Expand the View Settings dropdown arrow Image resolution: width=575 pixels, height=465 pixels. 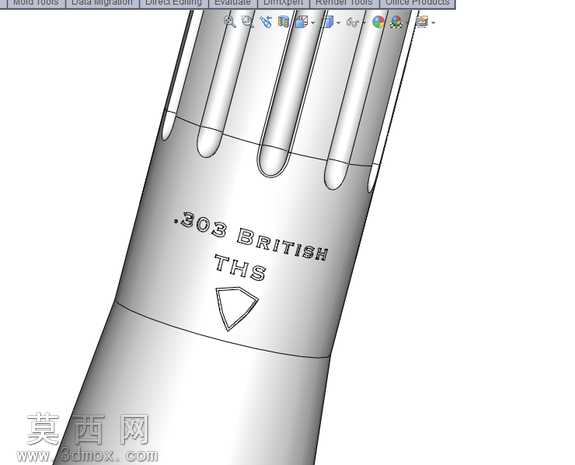[433, 23]
